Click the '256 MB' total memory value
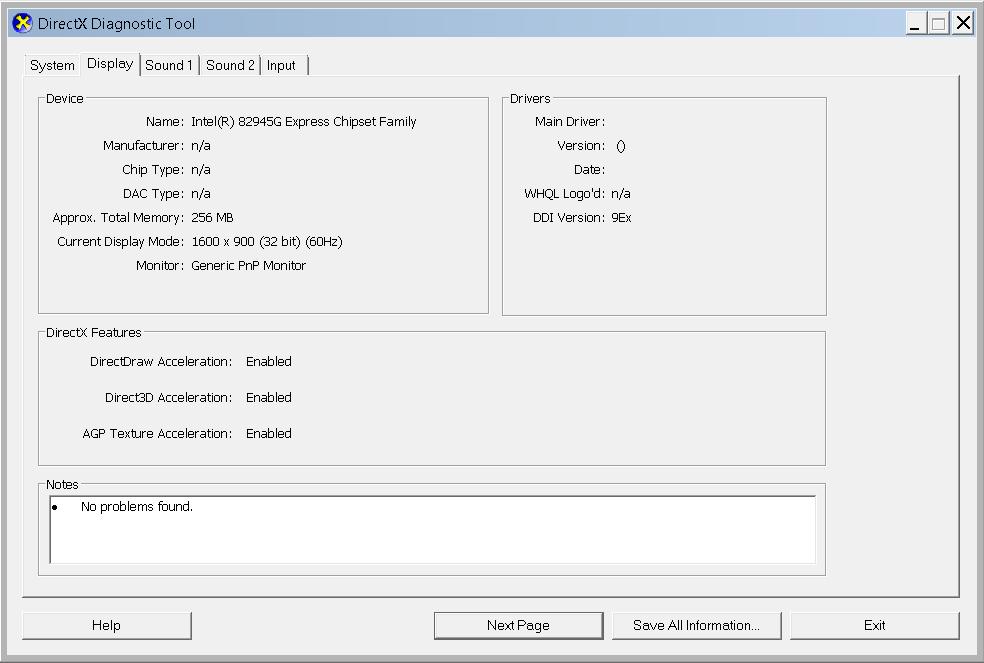Viewport: 984px width, 663px height. pyautogui.click(x=212, y=218)
